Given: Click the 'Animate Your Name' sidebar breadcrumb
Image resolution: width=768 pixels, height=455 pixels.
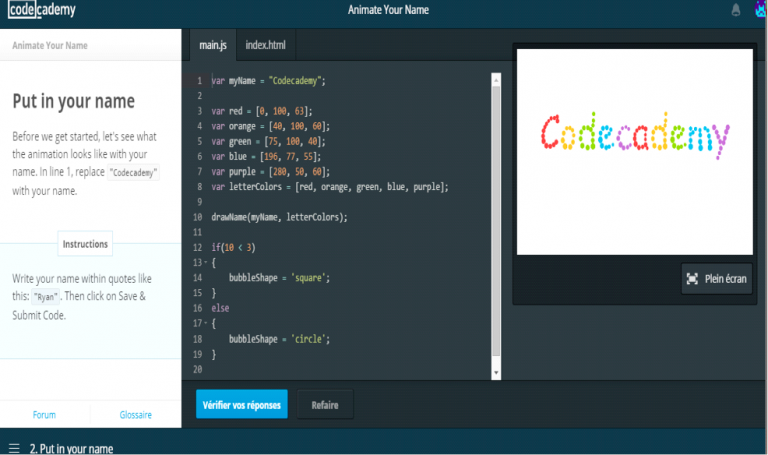Looking at the screenshot, I should tap(50, 46).
